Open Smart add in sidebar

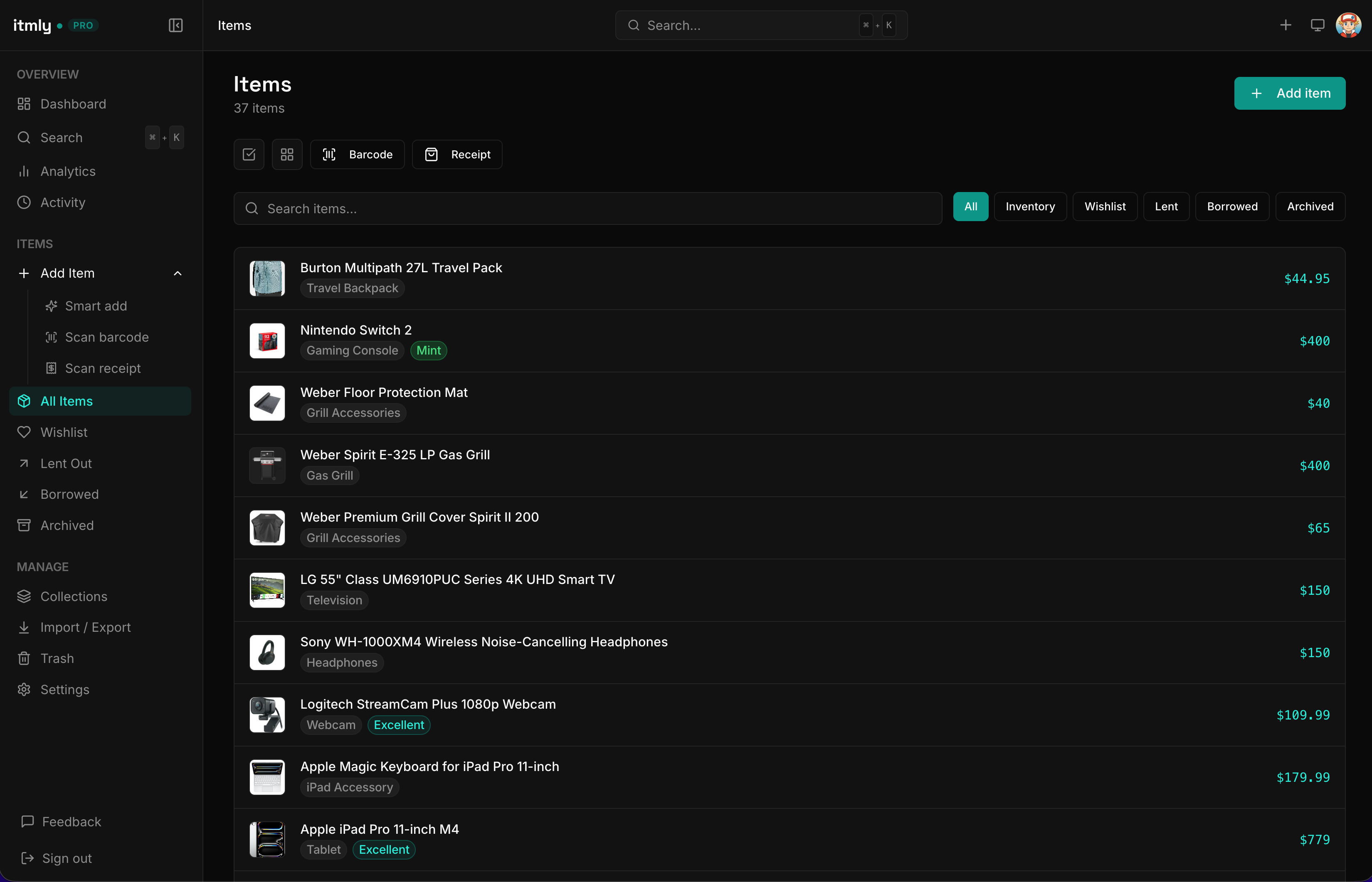coord(96,306)
